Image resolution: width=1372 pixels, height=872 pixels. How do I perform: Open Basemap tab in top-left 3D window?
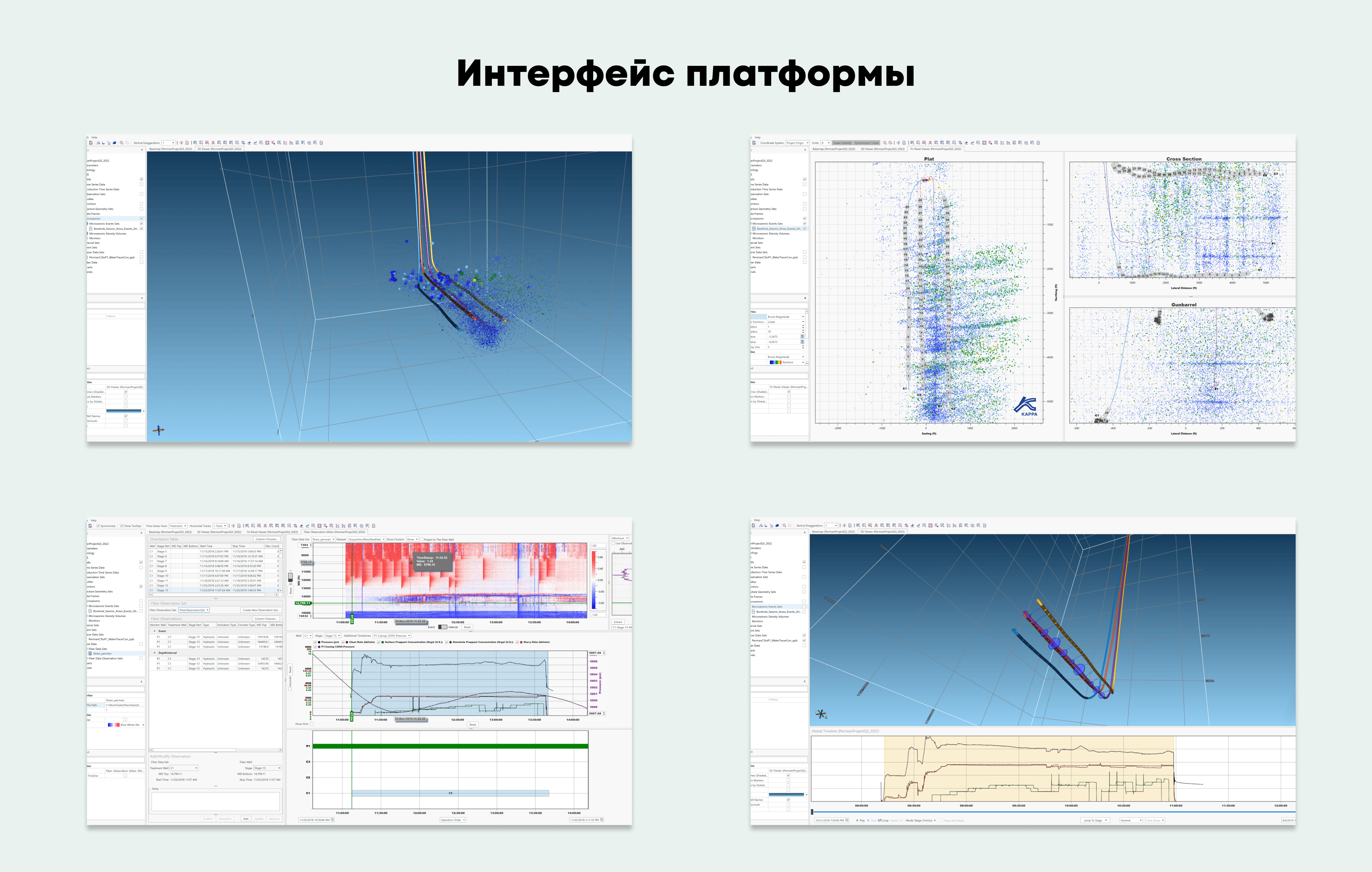[170, 149]
